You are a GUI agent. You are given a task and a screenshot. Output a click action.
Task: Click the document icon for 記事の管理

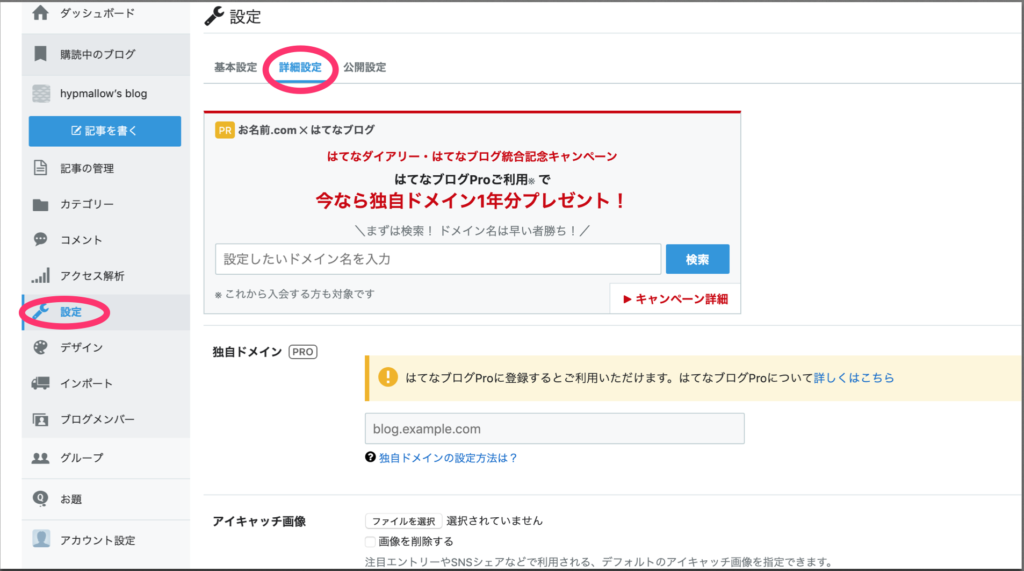[40, 168]
